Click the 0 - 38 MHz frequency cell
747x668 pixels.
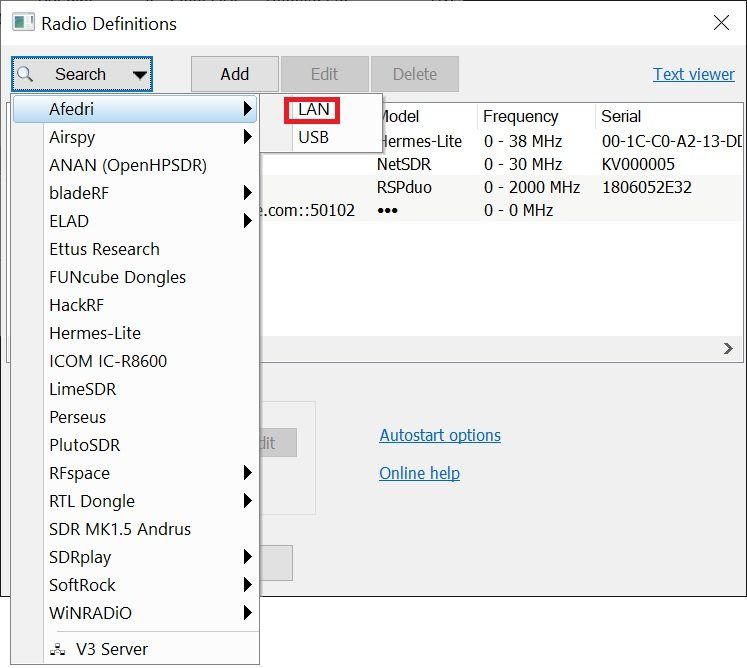[523, 142]
